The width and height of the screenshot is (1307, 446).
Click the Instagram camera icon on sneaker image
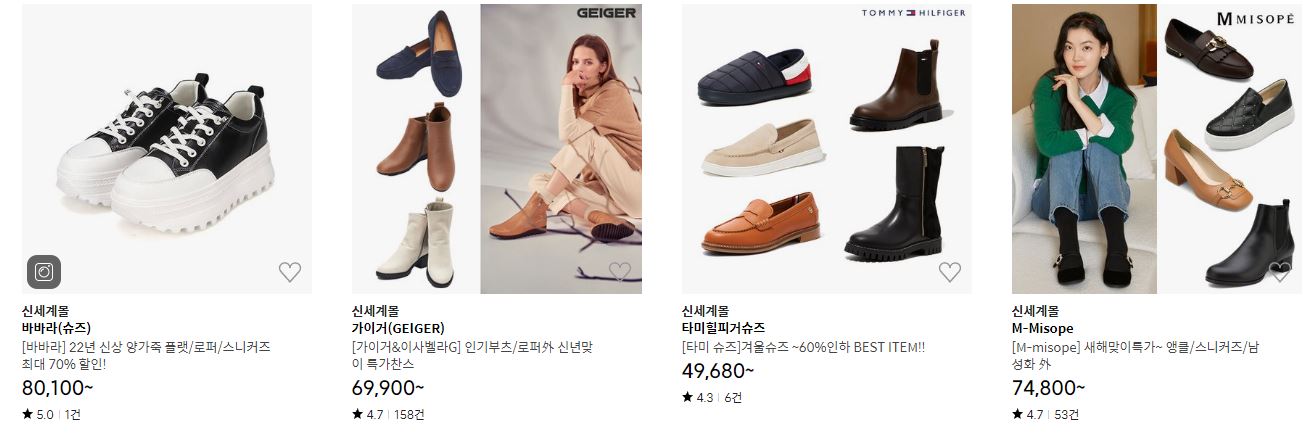pos(44,271)
